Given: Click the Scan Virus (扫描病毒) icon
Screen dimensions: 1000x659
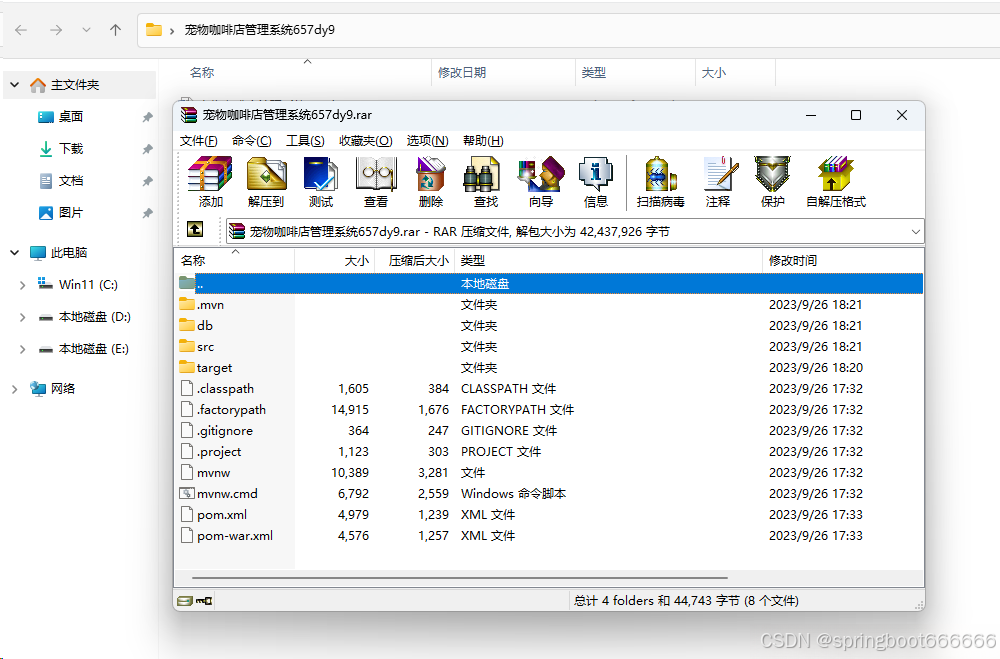Looking at the screenshot, I should pyautogui.click(x=661, y=182).
